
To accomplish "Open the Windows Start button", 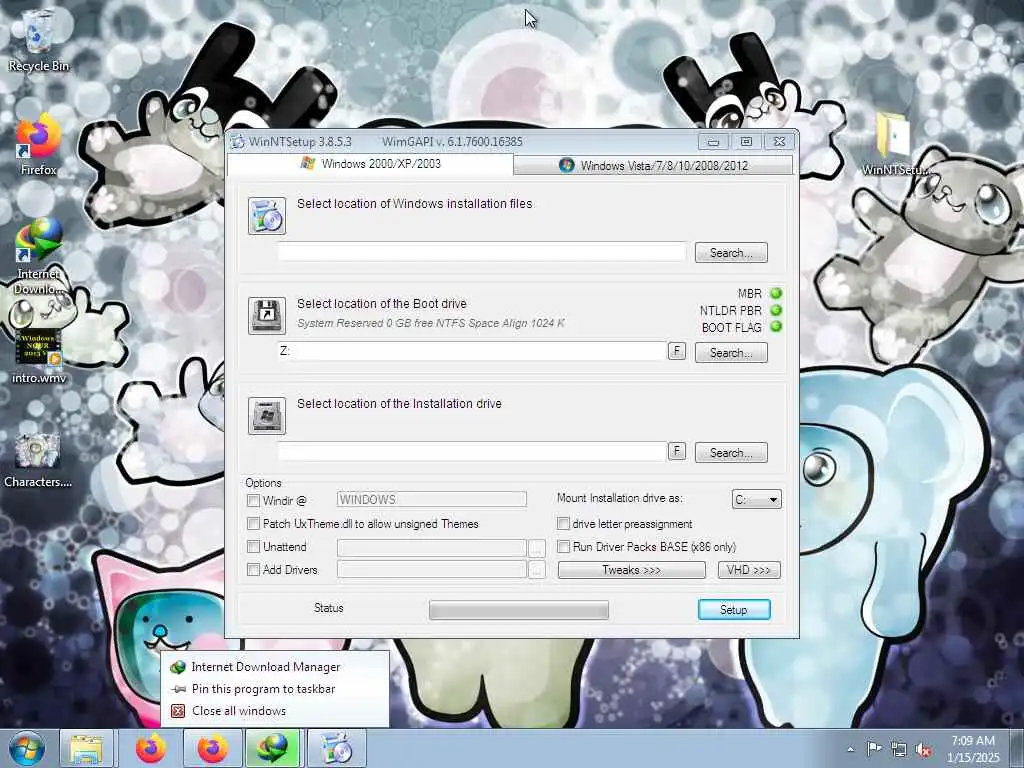I will point(27,748).
